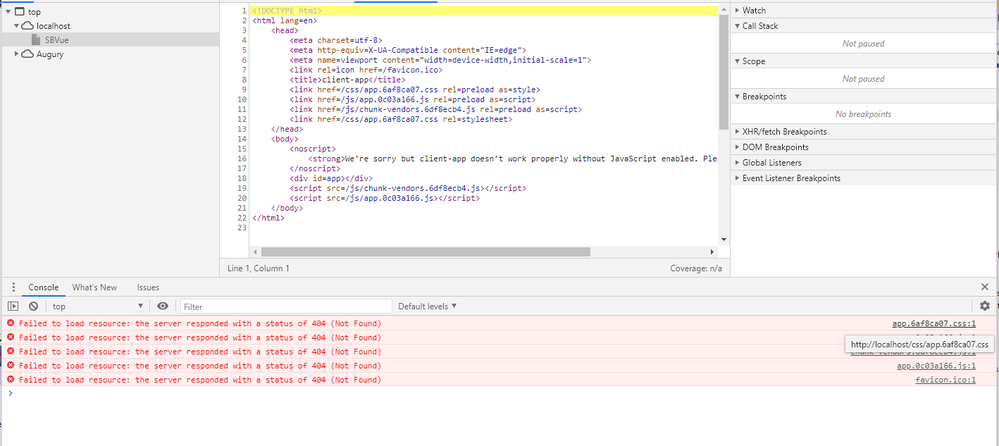Click the "No breakpoints" text
999x446 pixels.
click(x=863, y=114)
